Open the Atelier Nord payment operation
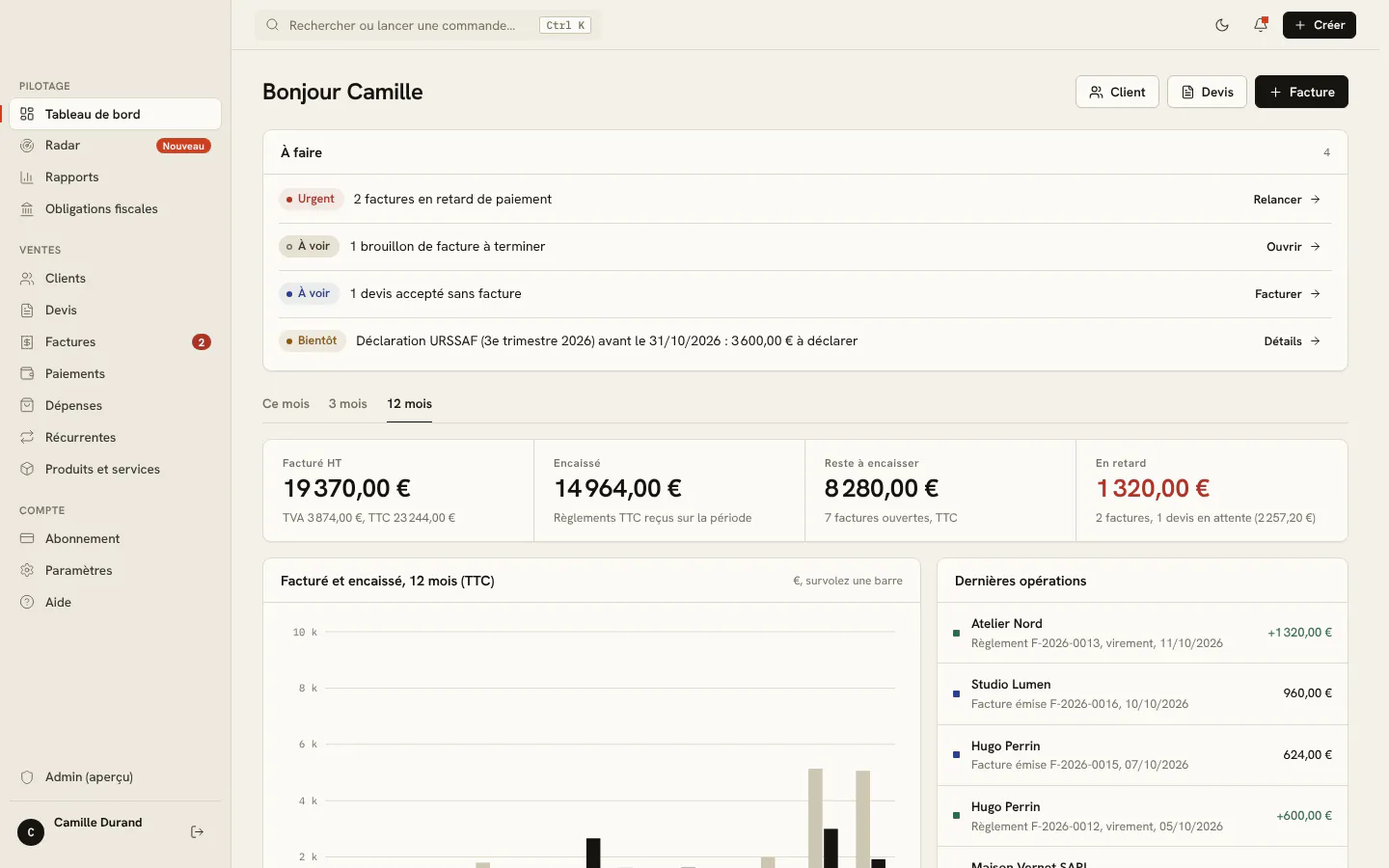The image size is (1389, 868). tap(1142, 633)
